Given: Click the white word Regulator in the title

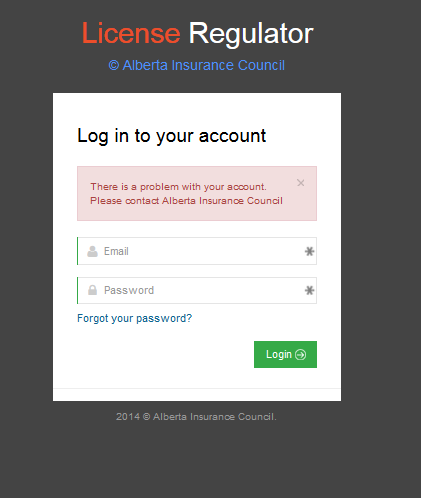Looking at the screenshot, I should pyautogui.click(x=251, y=34).
